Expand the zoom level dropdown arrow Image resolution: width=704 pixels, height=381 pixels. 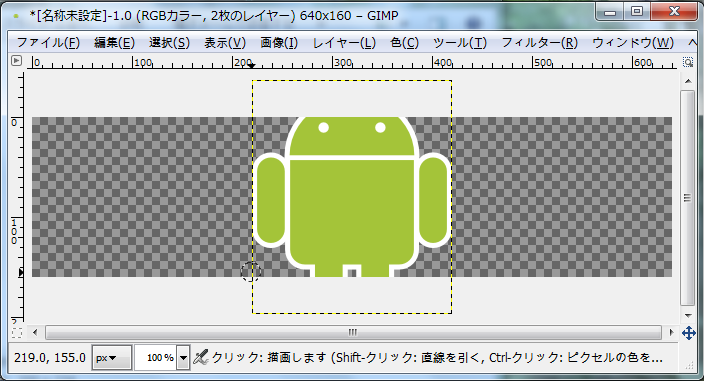click(x=183, y=358)
